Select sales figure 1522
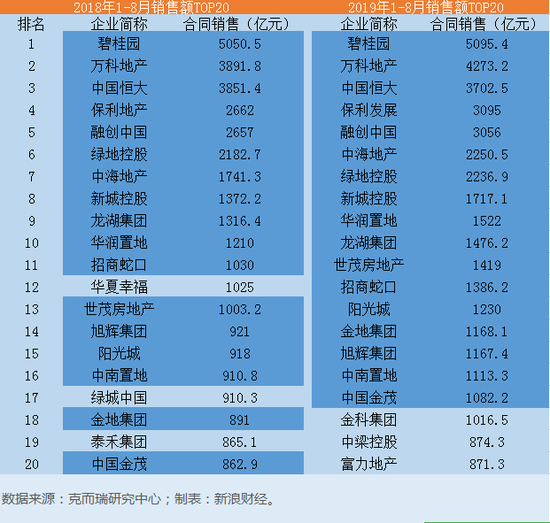550x523 pixels. click(x=487, y=221)
